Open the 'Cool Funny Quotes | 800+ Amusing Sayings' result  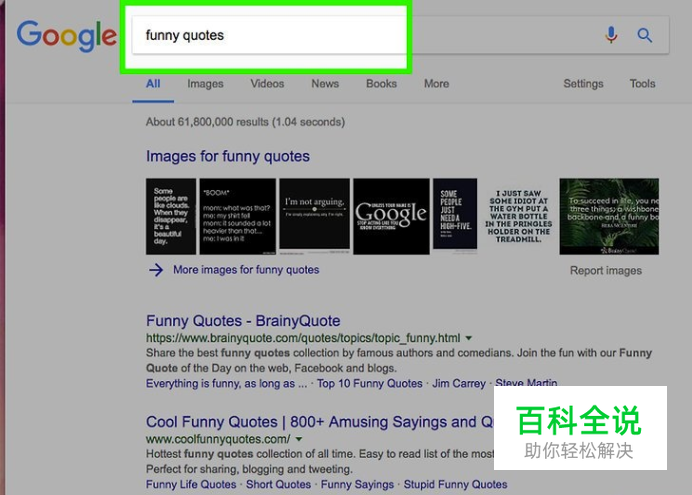pyautogui.click(x=320, y=422)
